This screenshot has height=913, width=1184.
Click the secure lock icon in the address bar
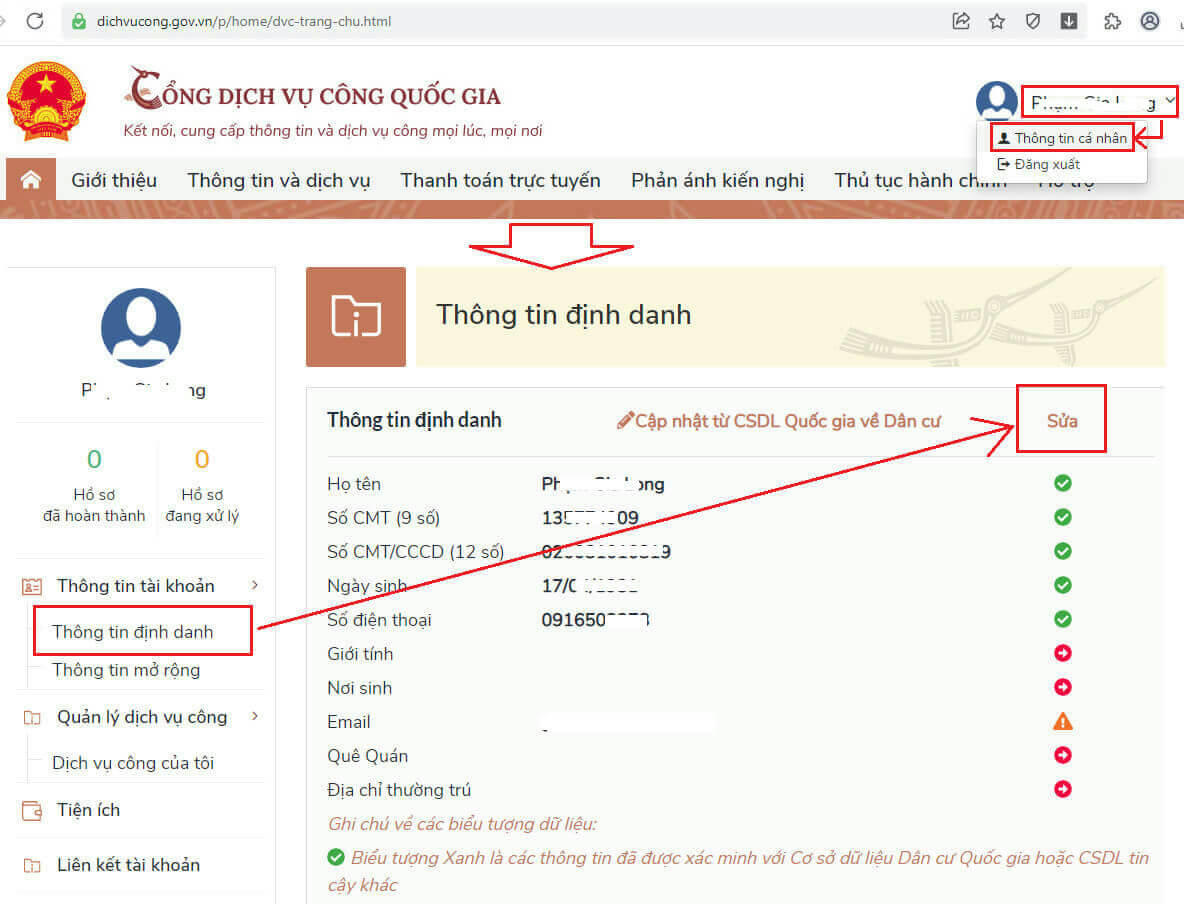(x=79, y=21)
